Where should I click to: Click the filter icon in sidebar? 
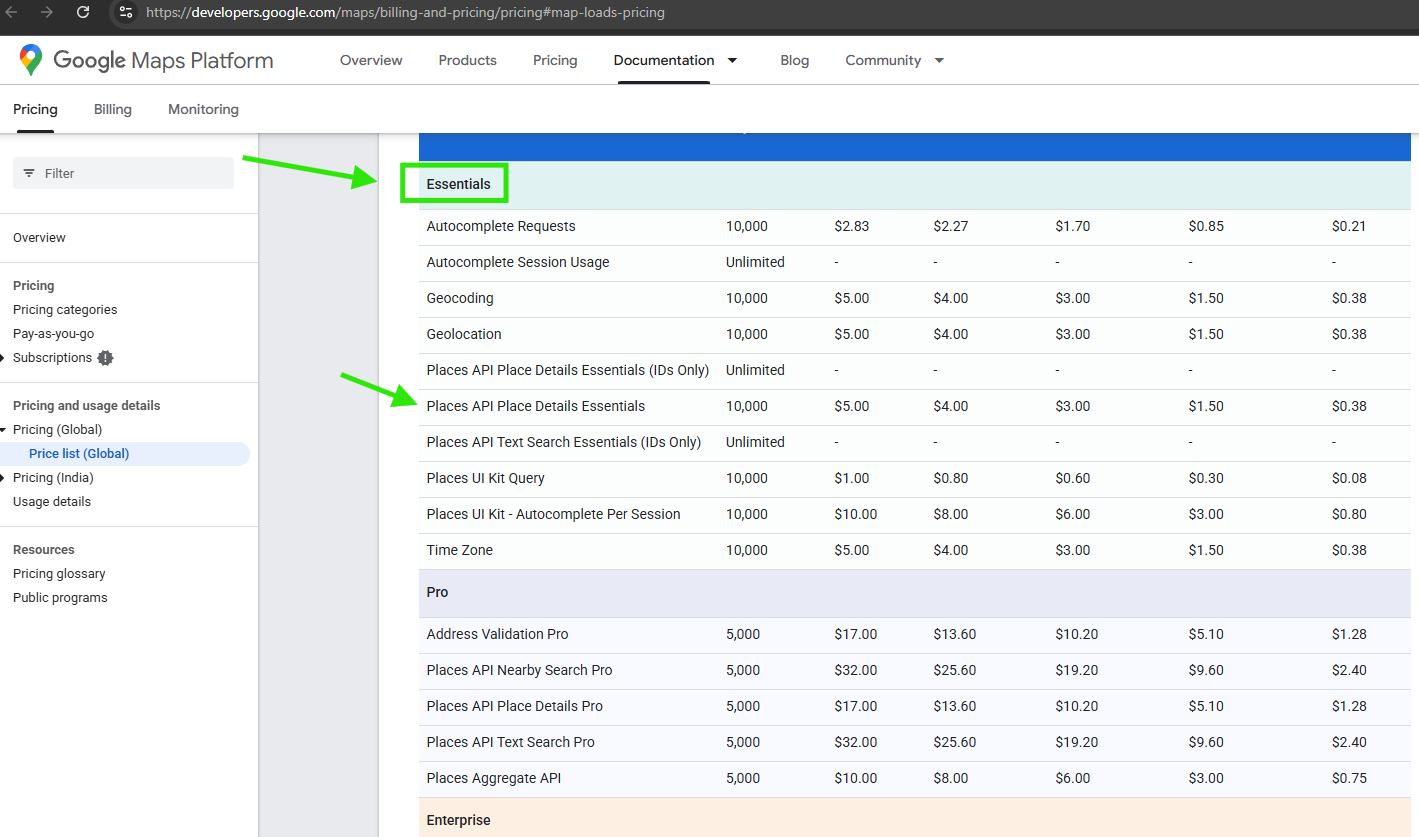[x=29, y=173]
